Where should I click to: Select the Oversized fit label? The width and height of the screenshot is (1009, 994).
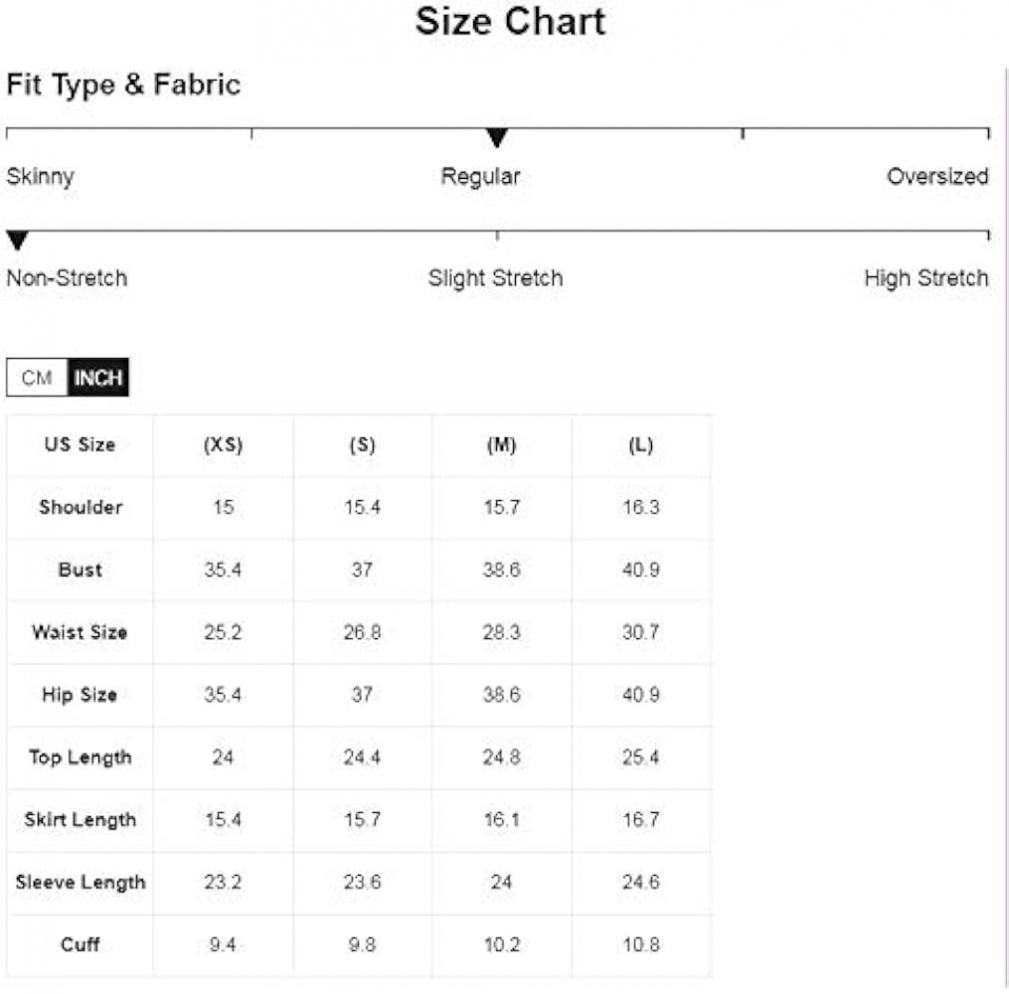[937, 176]
